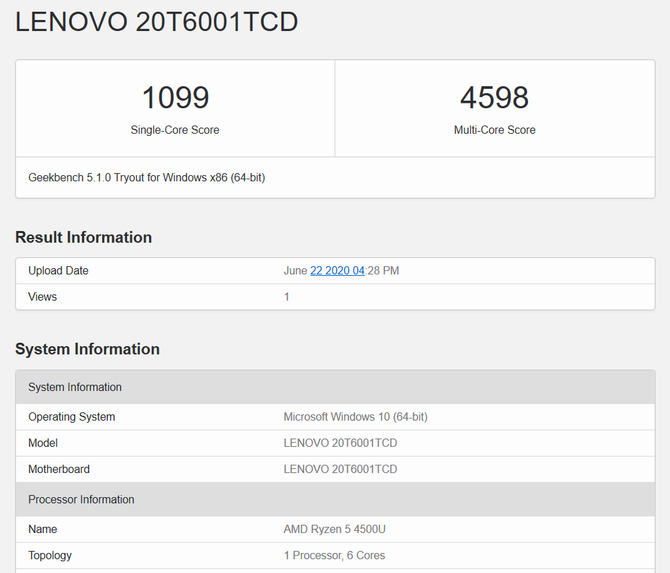The image size is (670, 573).
Task: Select the 1099 single-core score value
Action: tap(175, 97)
